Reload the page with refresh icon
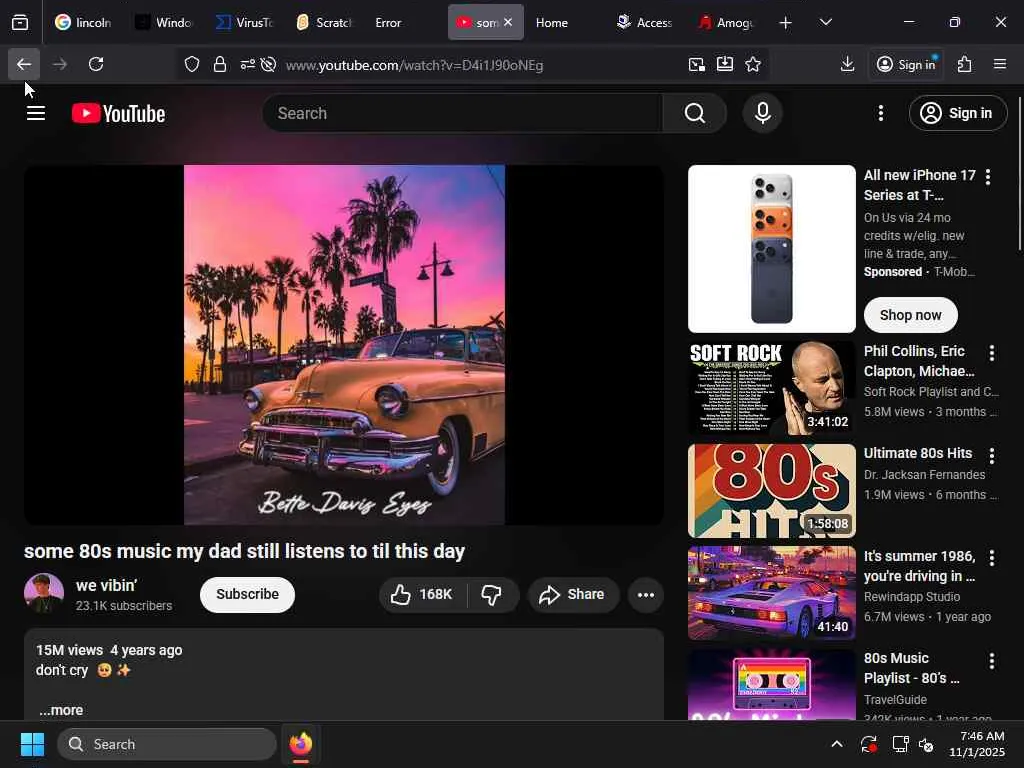This screenshot has height=768, width=1024. point(96,64)
